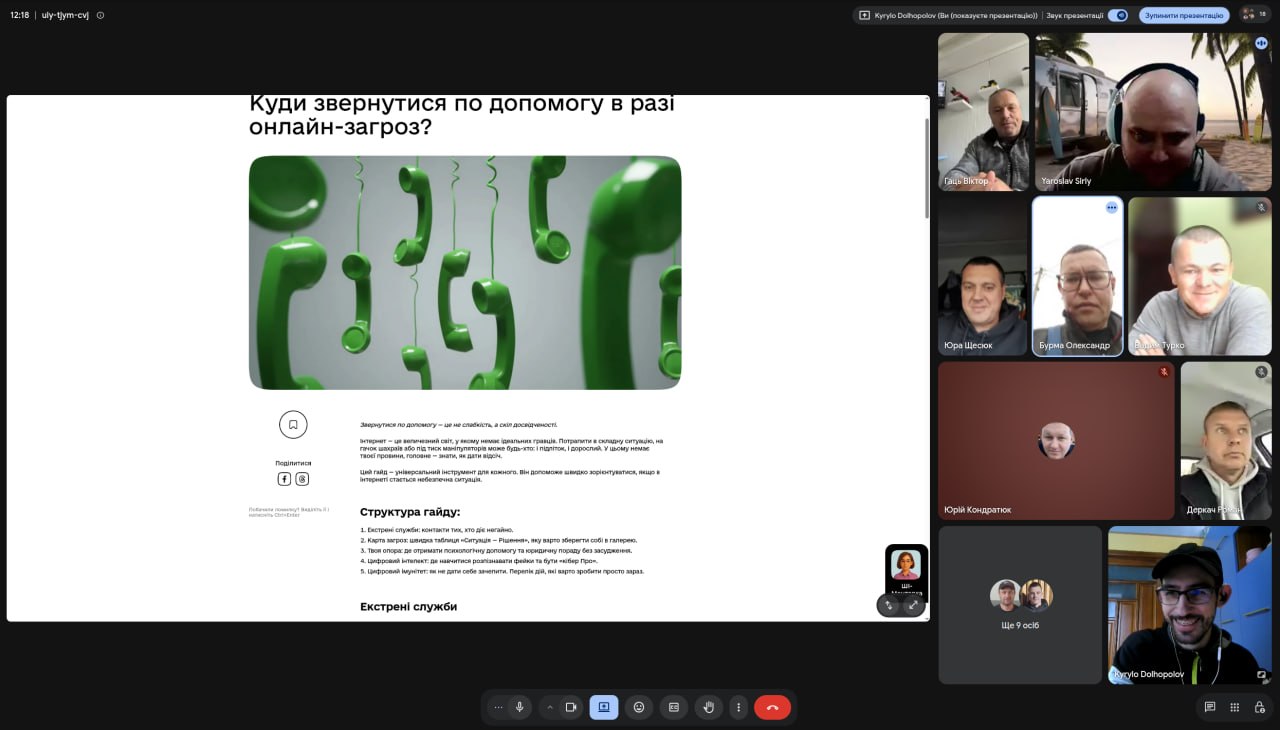Click the 'Екстрені служби' heading
This screenshot has height=730, width=1280.
click(x=408, y=606)
